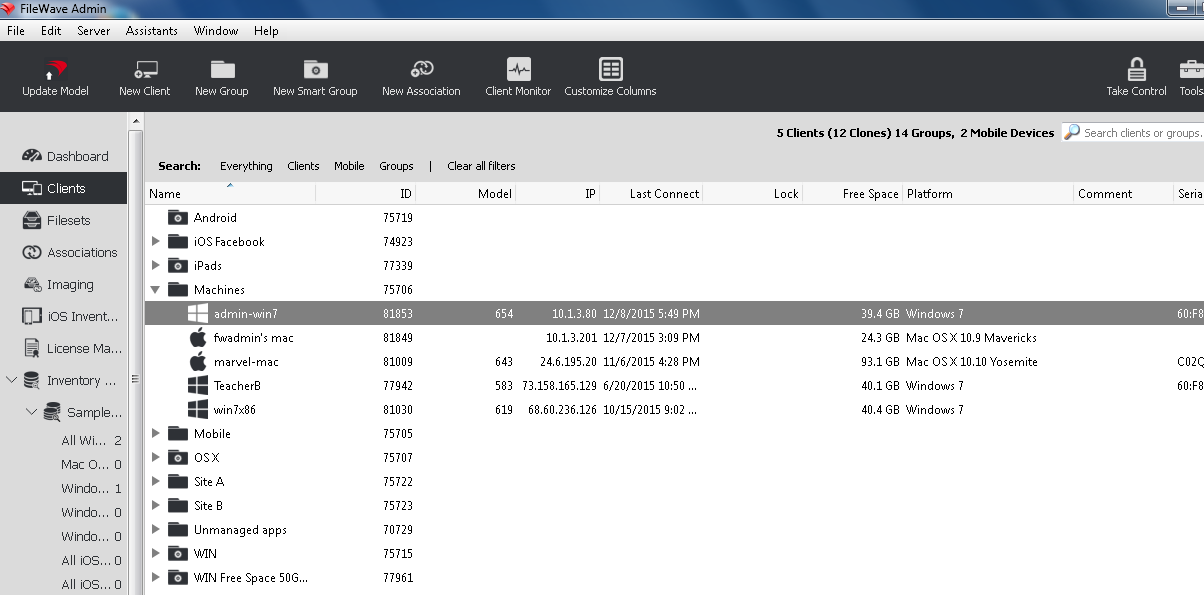Open Associations in the sidebar
This screenshot has height=595, width=1204.
point(70,252)
